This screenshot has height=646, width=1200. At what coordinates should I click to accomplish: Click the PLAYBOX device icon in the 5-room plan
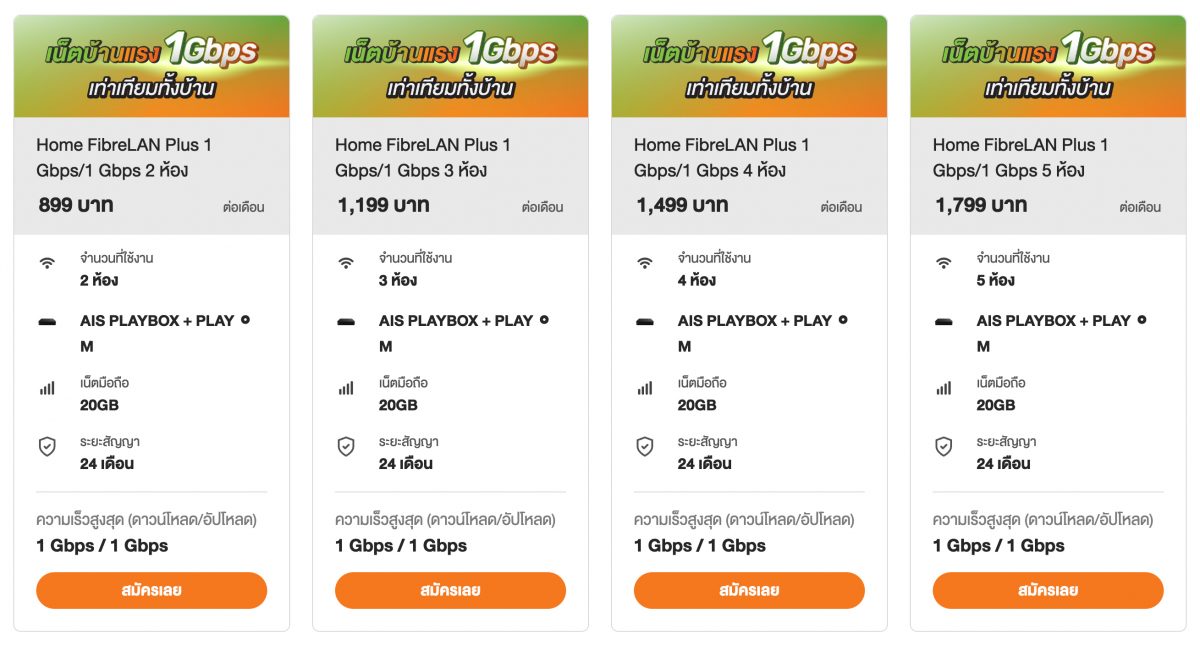pyautogui.click(x=943, y=322)
